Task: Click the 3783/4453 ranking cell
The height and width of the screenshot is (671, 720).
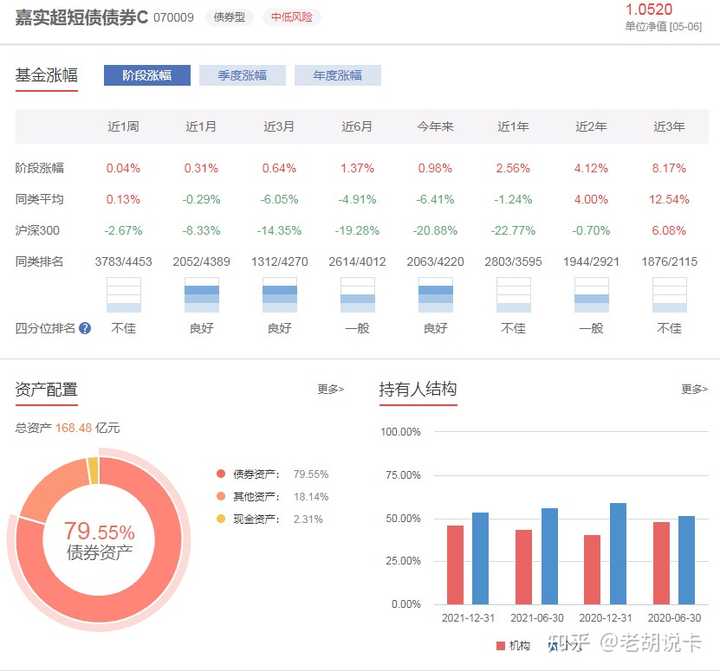Action: pyautogui.click(x=124, y=262)
